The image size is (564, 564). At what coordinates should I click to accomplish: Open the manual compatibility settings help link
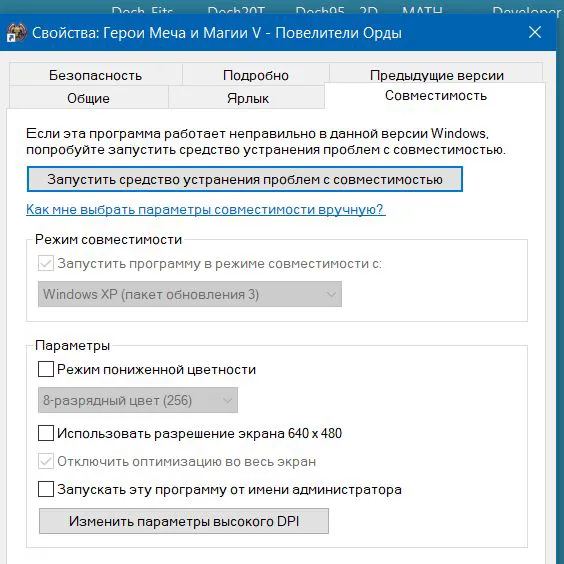click(x=206, y=209)
